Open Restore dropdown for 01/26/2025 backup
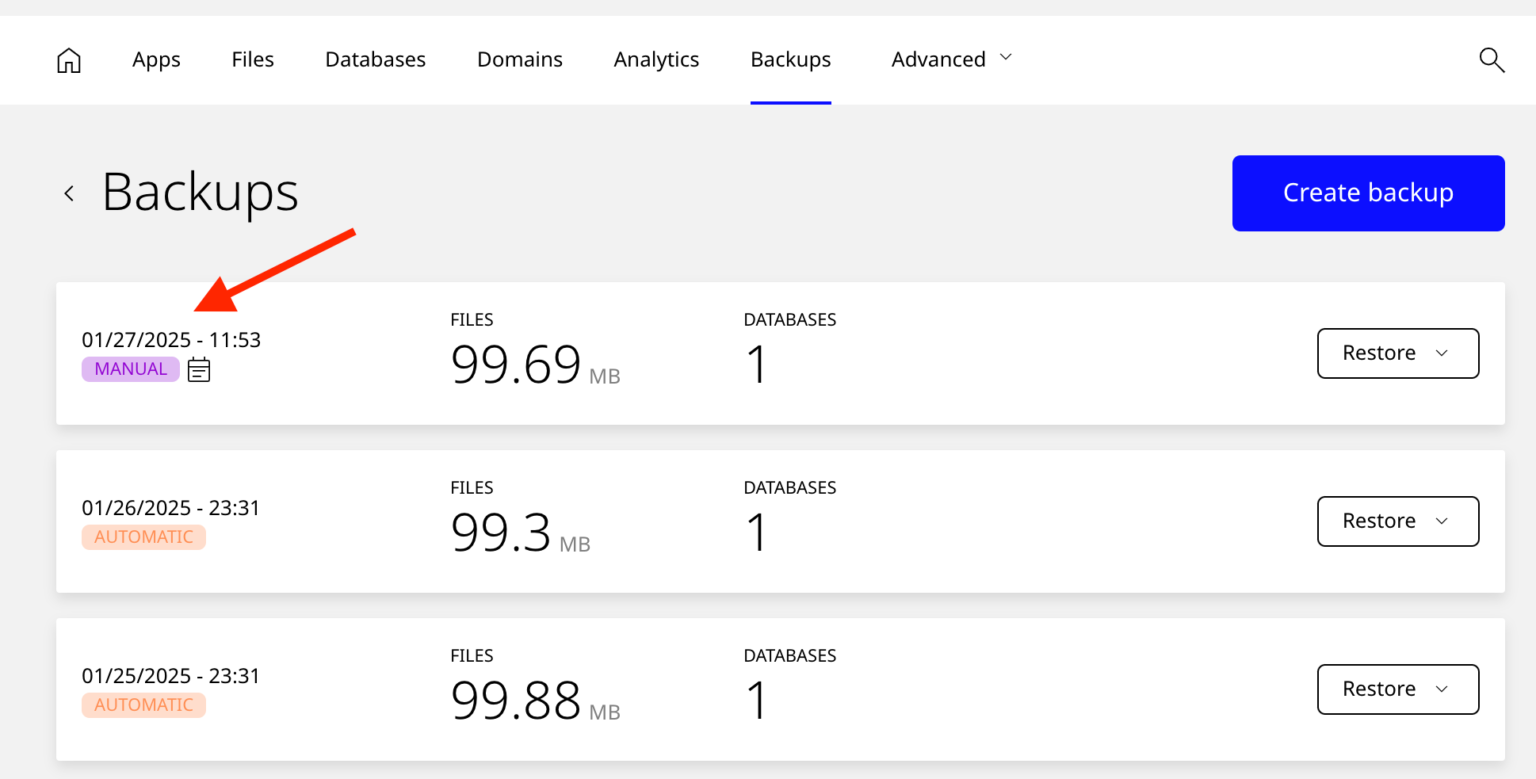This screenshot has height=779, width=1536. point(1397,521)
